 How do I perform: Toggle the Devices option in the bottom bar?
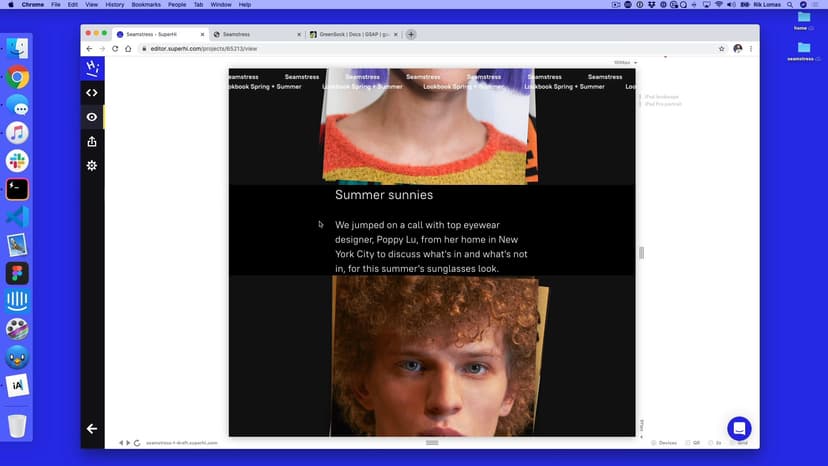[663, 442]
